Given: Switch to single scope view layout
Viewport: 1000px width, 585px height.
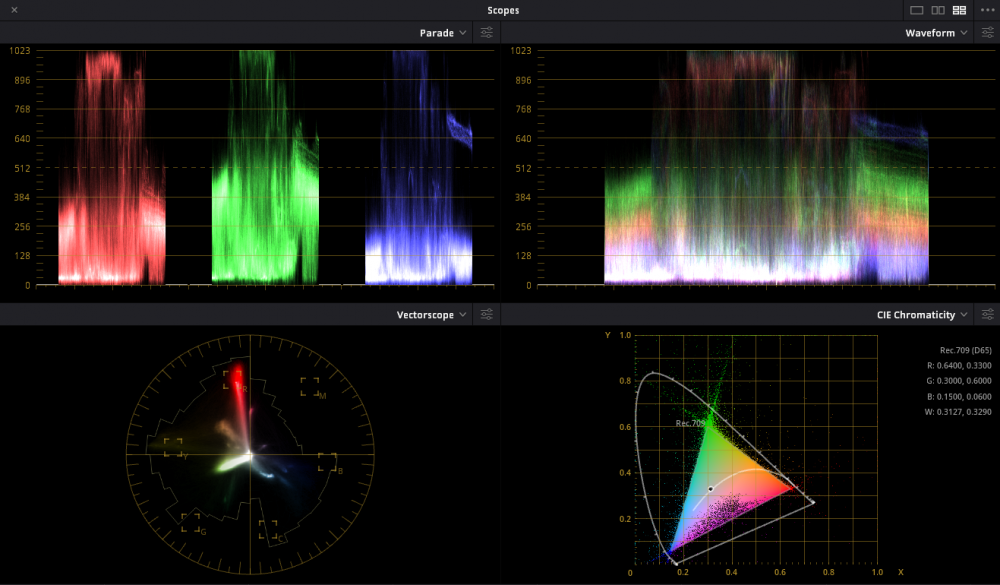Looking at the screenshot, I should click(x=916, y=10).
